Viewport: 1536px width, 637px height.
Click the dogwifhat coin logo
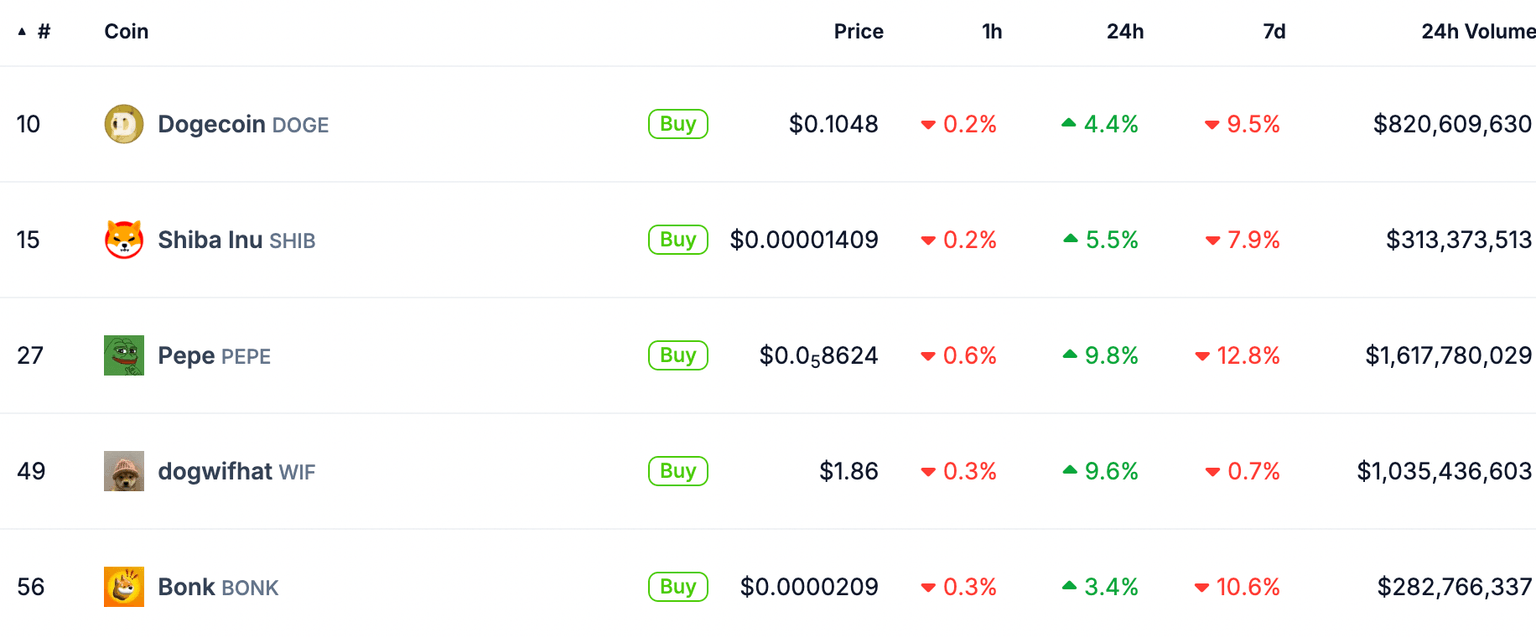click(x=124, y=470)
